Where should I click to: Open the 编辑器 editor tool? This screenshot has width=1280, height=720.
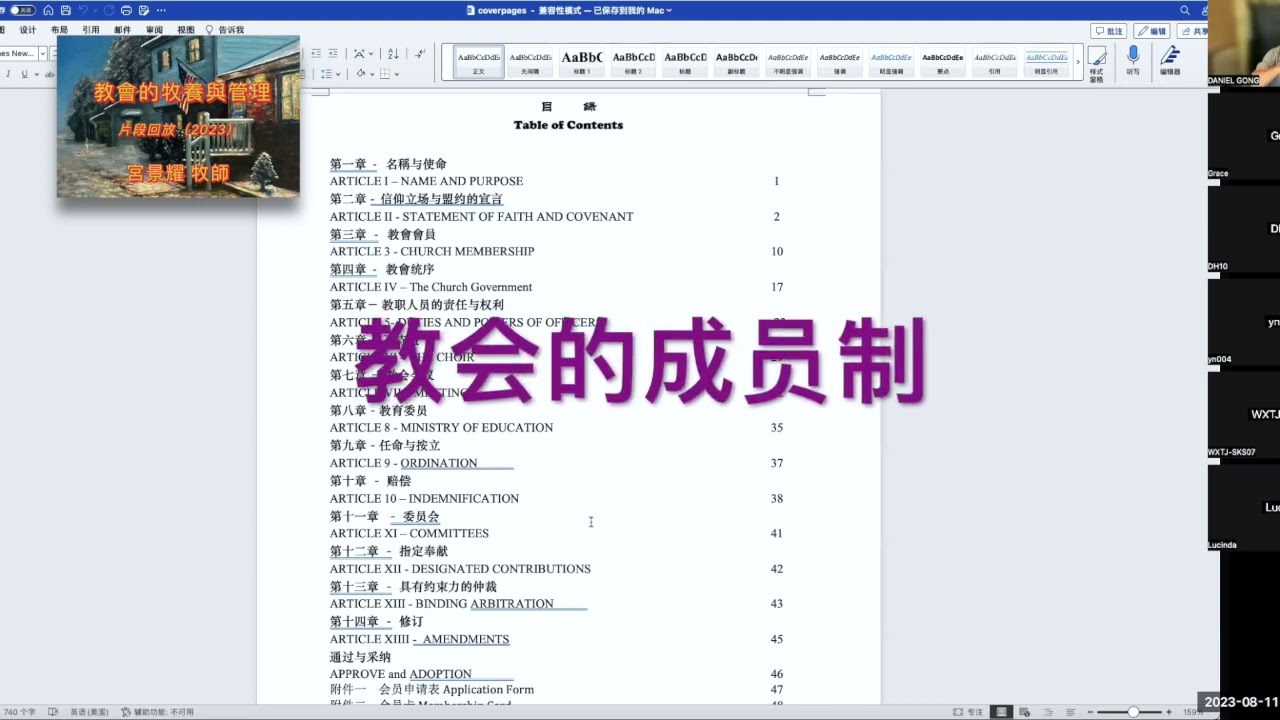coord(1170,60)
